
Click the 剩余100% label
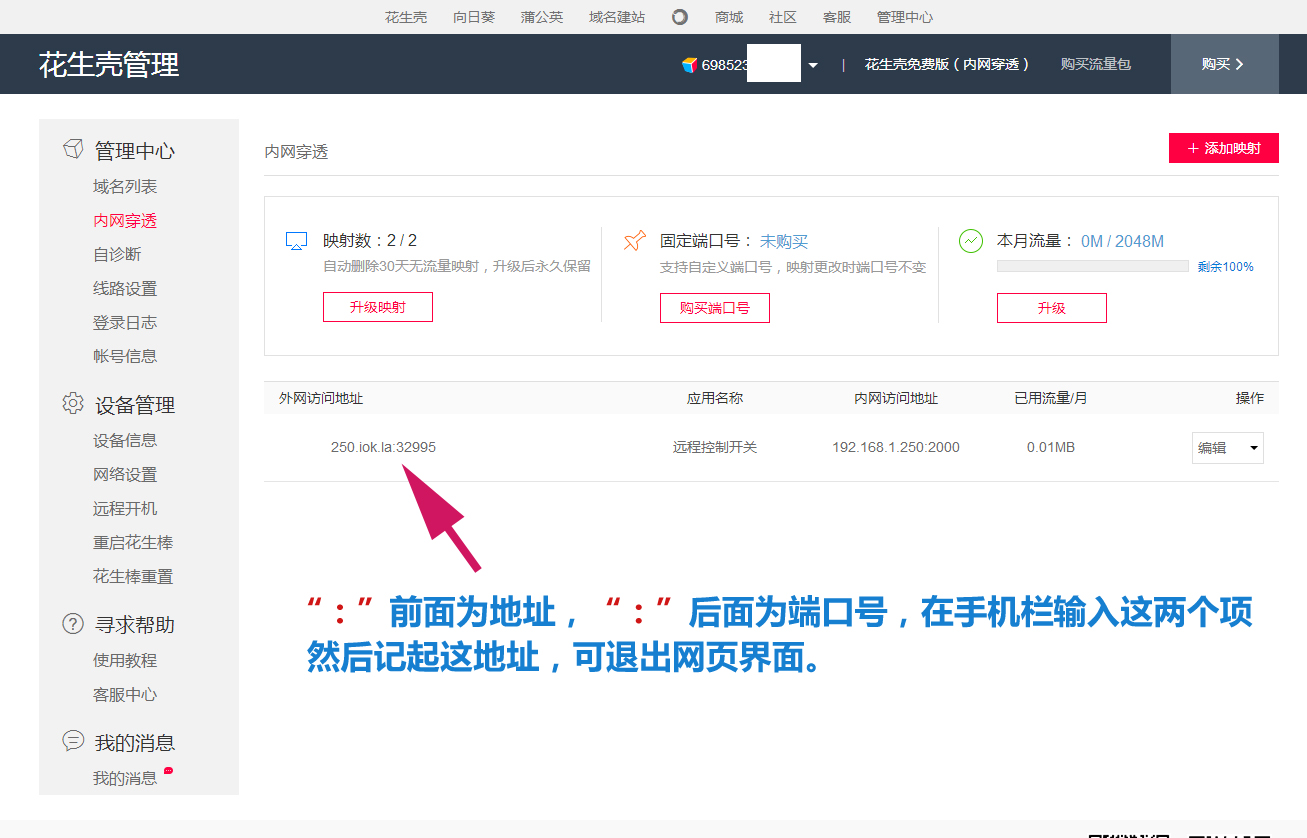point(1226,267)
